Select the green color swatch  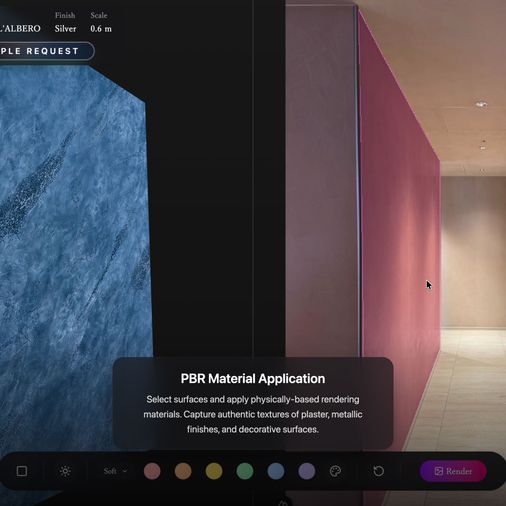tap(245, 471)
